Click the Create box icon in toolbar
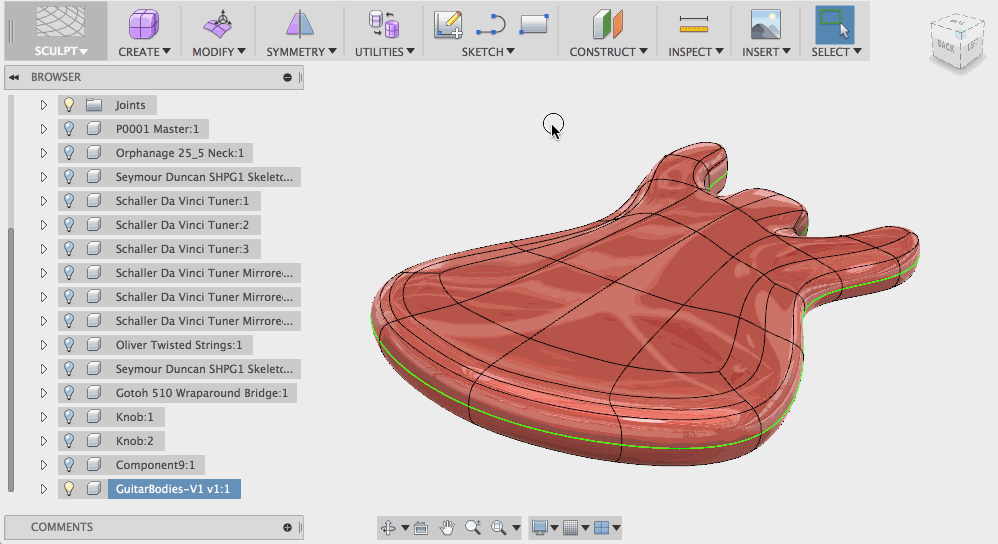This screenshot has height=544, width=998. click(x=144, y=24)
